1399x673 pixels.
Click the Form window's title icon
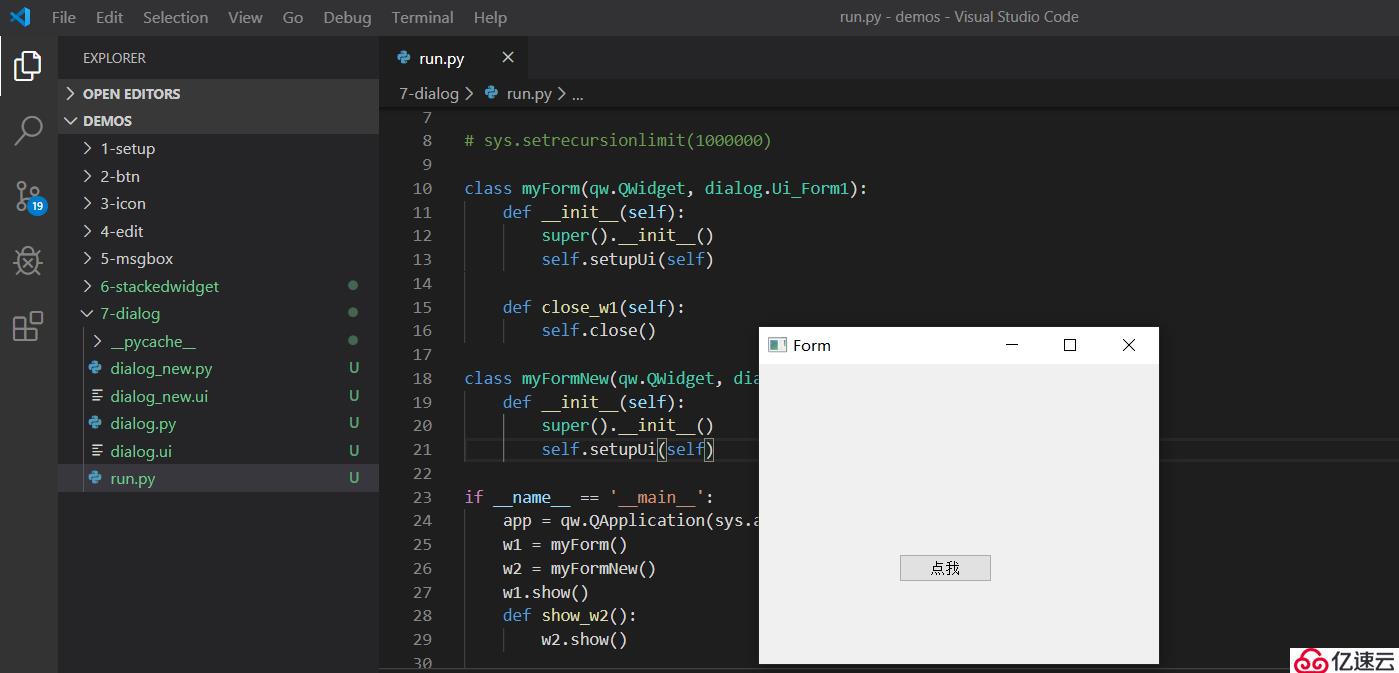[x=777, y=345]
